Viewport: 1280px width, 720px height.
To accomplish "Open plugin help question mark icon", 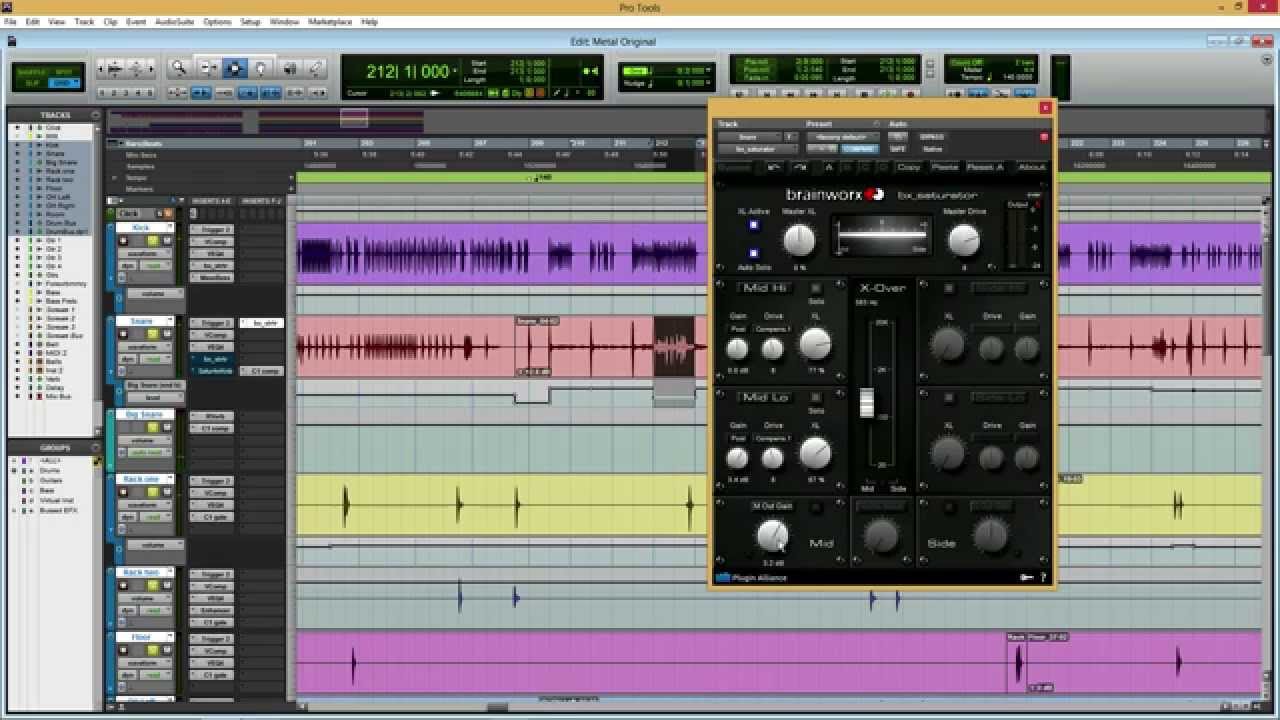I will point(1043,577).
